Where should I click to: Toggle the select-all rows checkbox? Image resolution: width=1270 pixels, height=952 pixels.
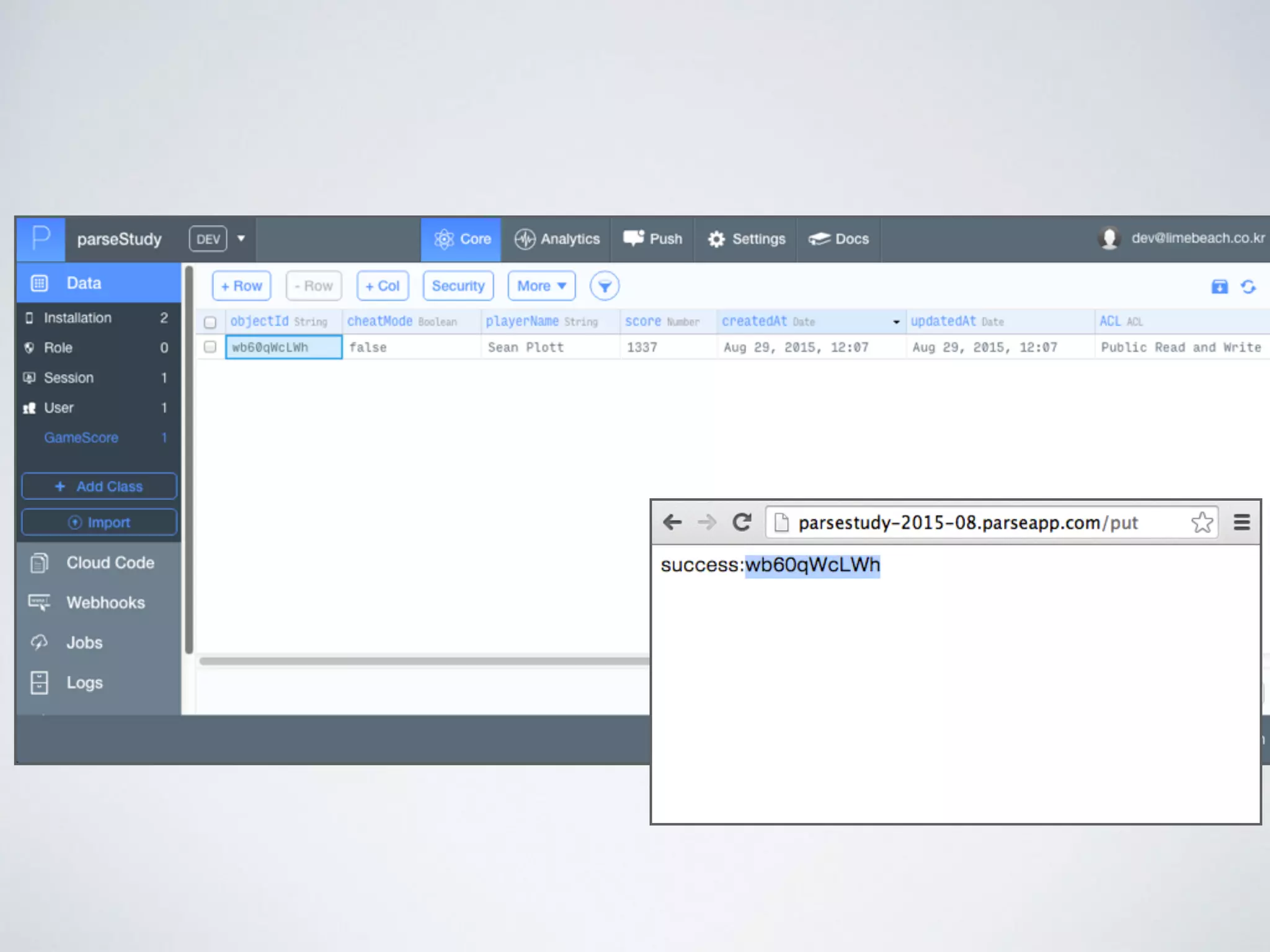(x=210, y=322)
